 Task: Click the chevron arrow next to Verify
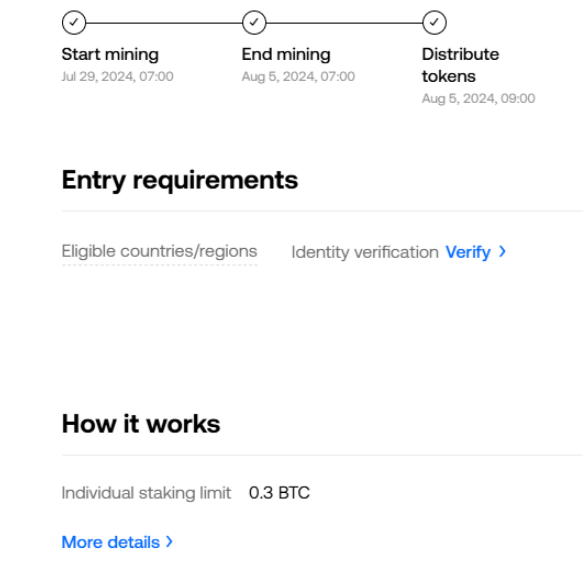point(502,252)
